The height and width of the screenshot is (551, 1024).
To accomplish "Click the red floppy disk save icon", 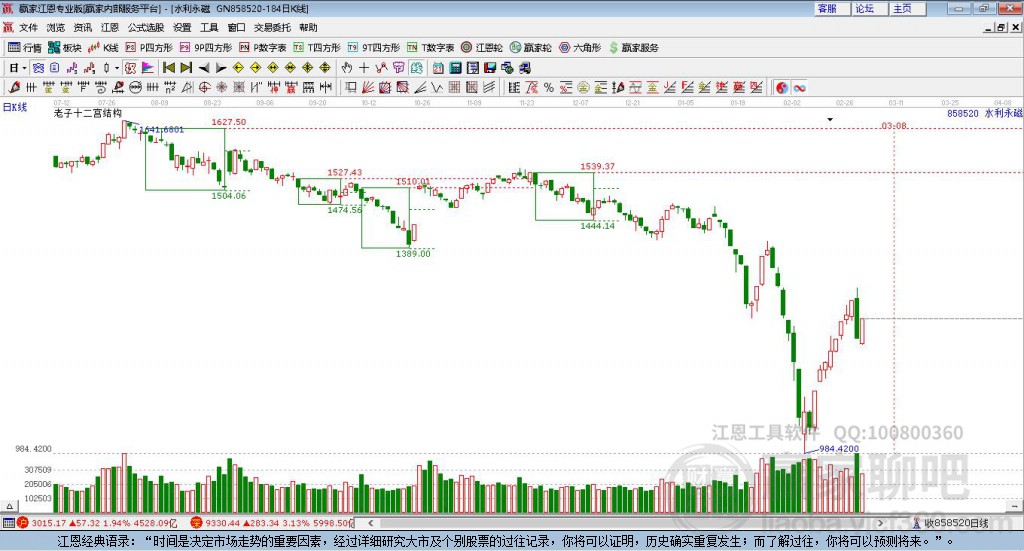I will 490,68.
